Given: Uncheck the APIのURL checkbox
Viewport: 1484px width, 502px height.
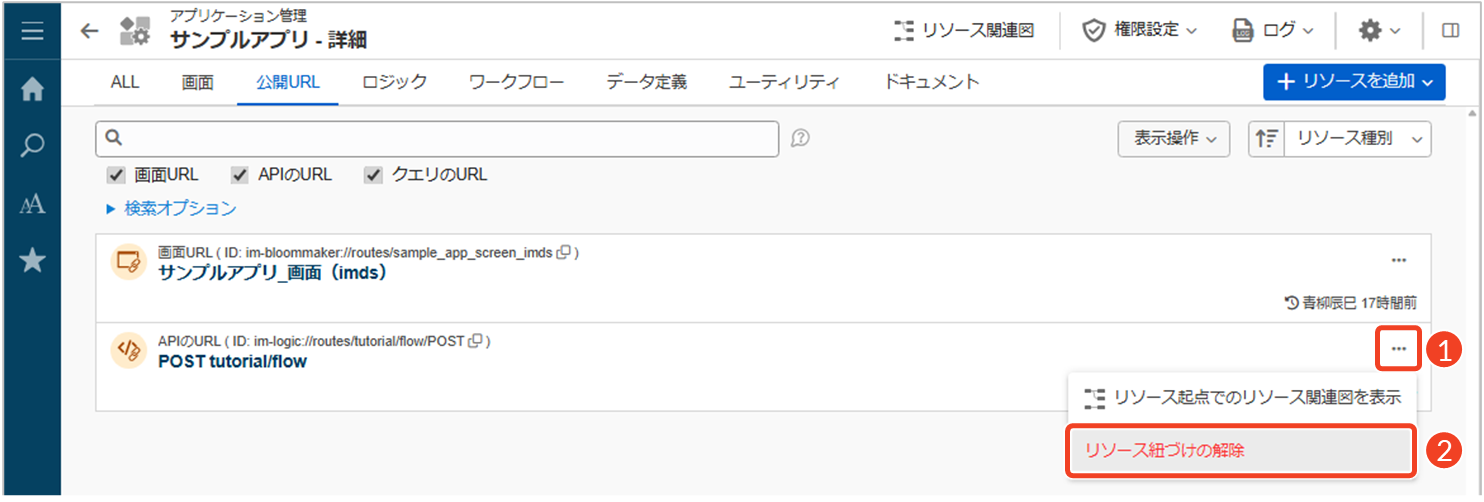Looking at the screenshot, I should [x=240, y=175].
